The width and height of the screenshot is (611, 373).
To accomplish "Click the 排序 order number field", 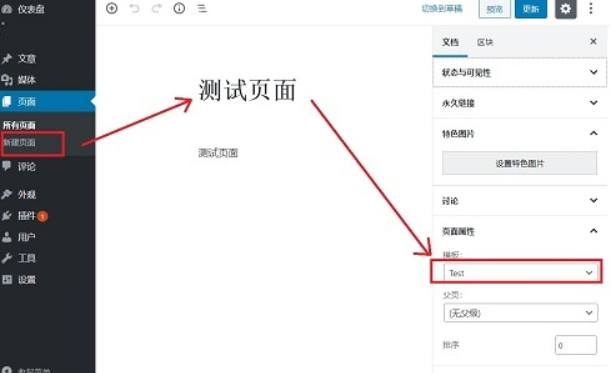I will pos(576,345).
